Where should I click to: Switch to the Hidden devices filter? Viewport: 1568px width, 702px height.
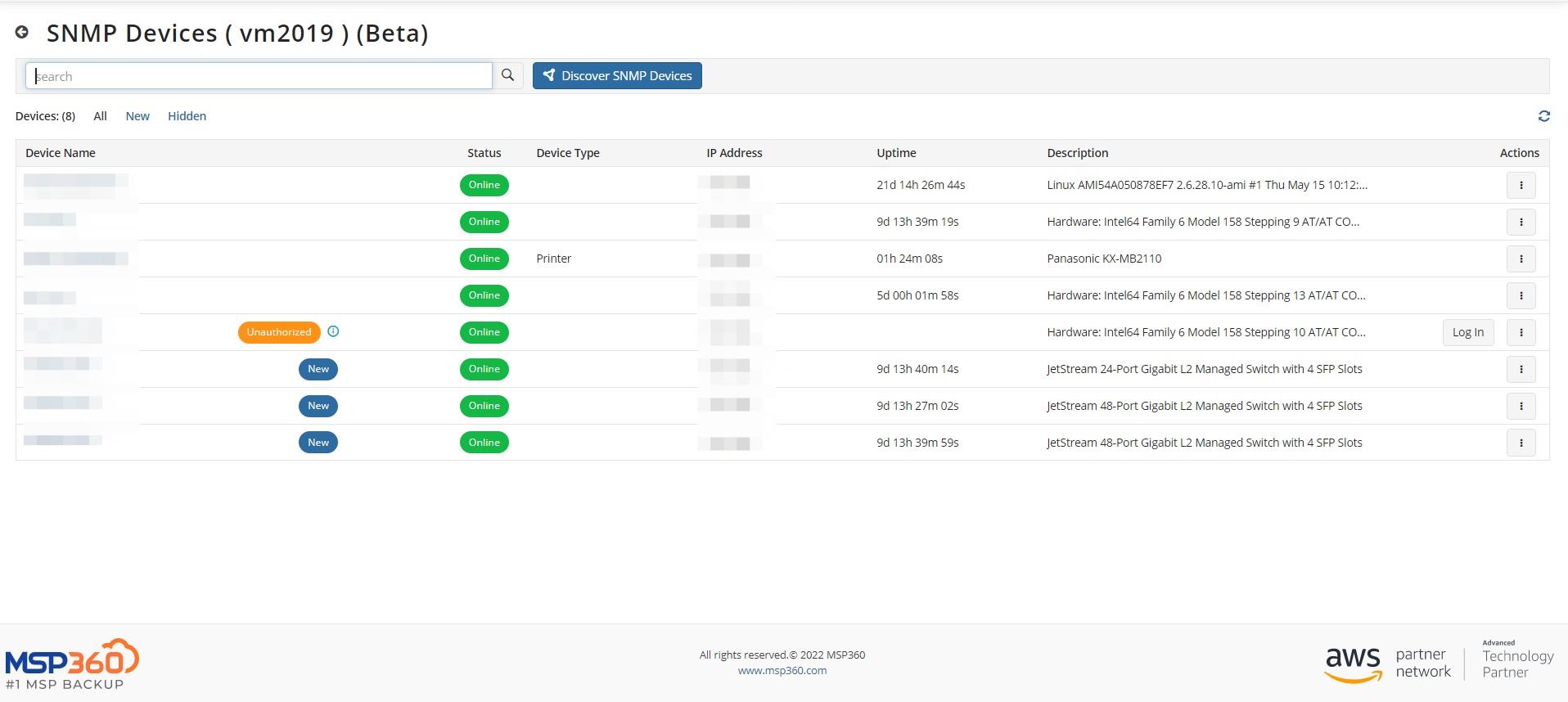[187, 116]
